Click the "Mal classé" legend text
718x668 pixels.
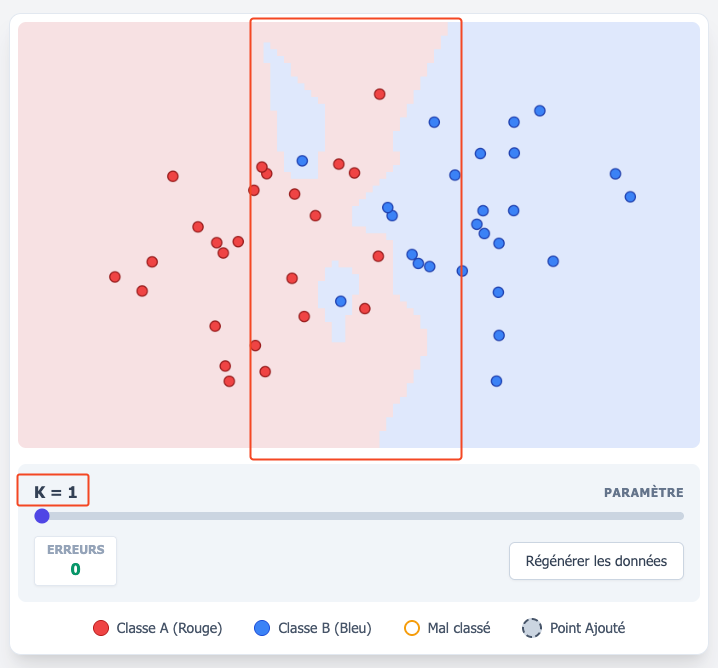pyautogui.click(x=459, y=628)
